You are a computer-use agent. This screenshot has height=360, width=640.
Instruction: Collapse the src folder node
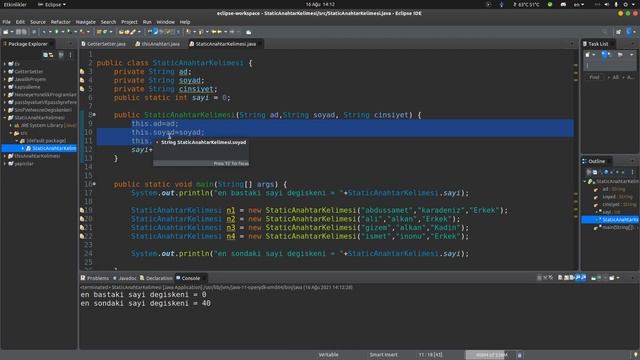pos(11,133)
